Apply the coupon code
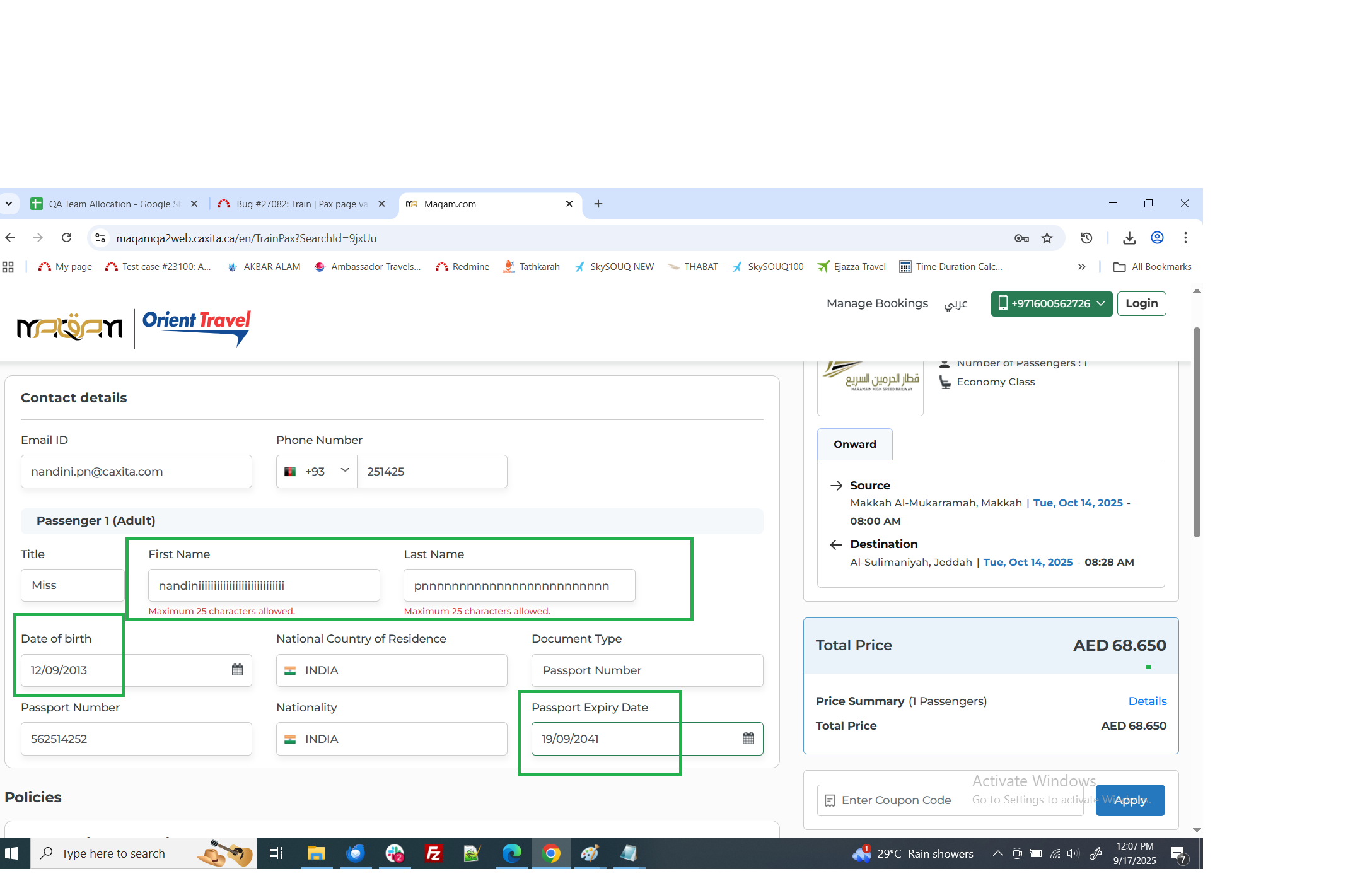 [x=1129, y=800]
